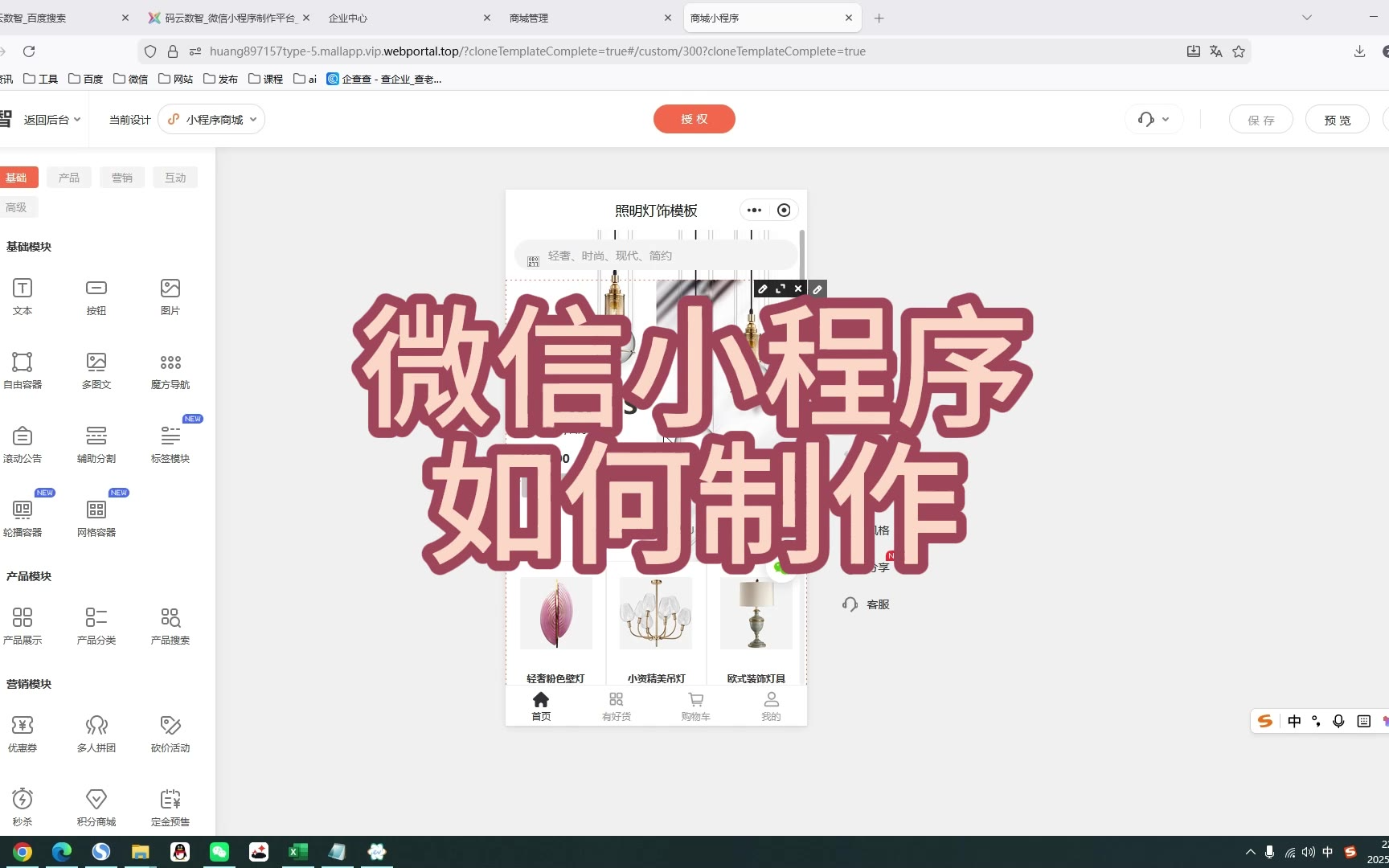Insert the 砍价活动 bargain module
The height and width of the screenshot is (868, 1389).
point(170,733)
